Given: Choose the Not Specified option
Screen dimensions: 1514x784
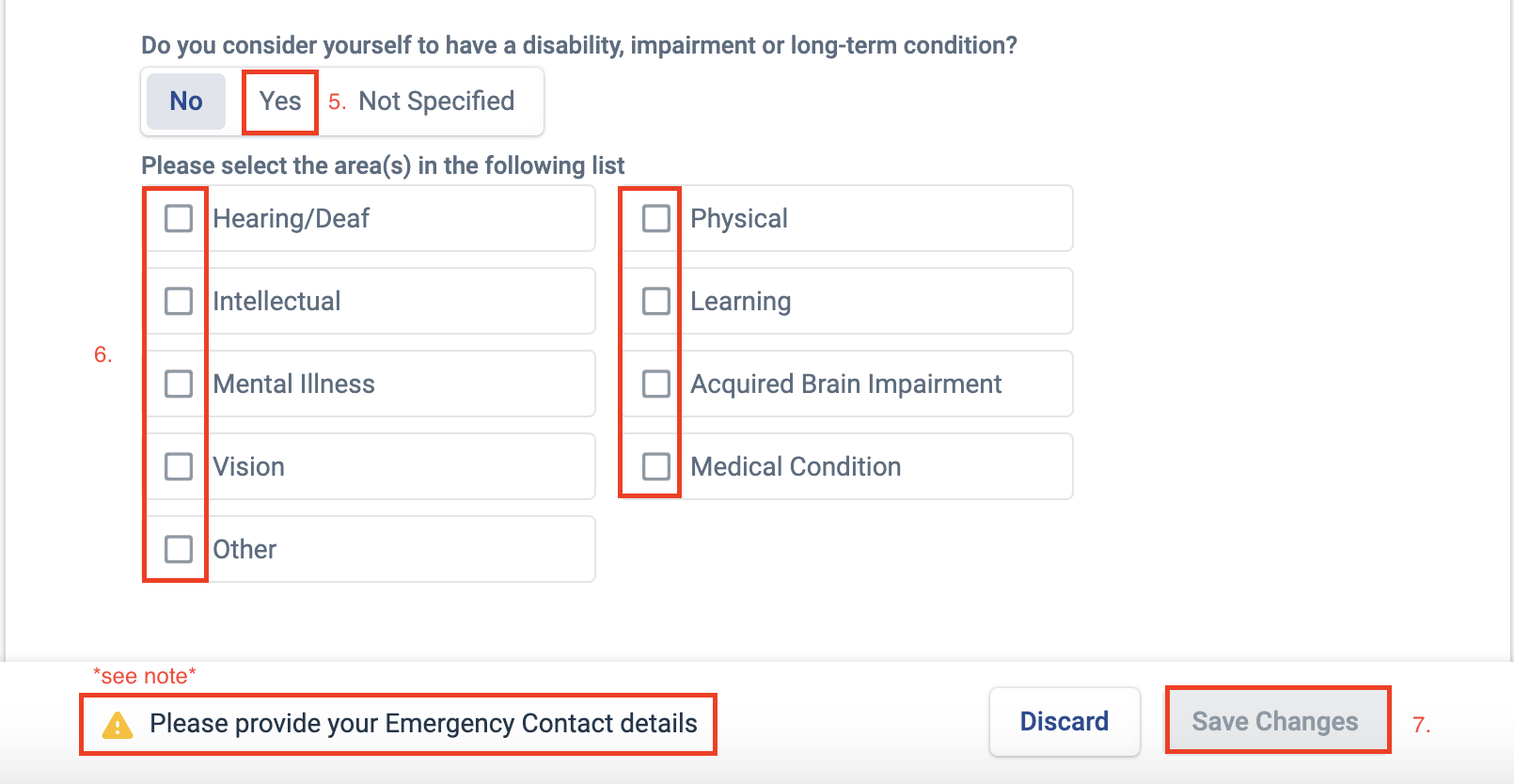Looking at the screenshot, I should tap(436, 102).
